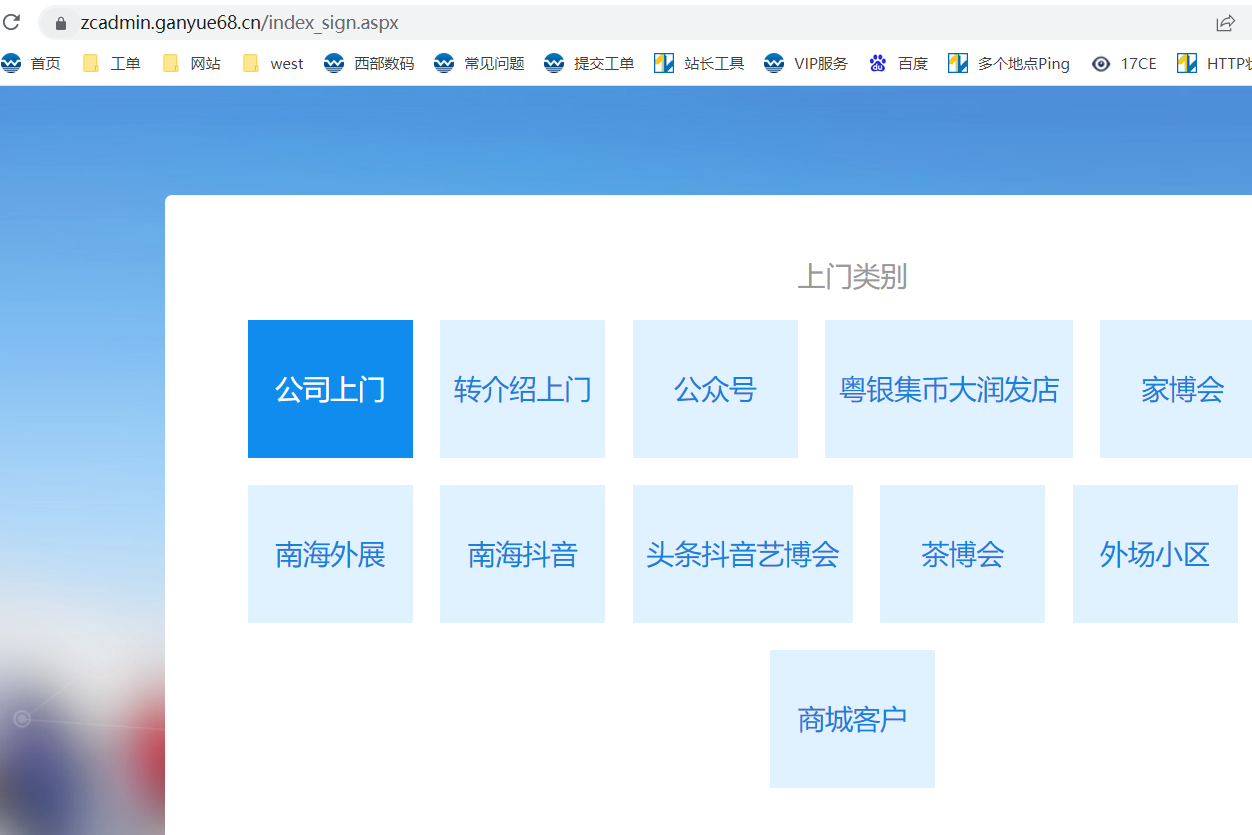Select the 头条抖音艺博会 tile
The image size is (1252, 835).
(x=742, y=554)
